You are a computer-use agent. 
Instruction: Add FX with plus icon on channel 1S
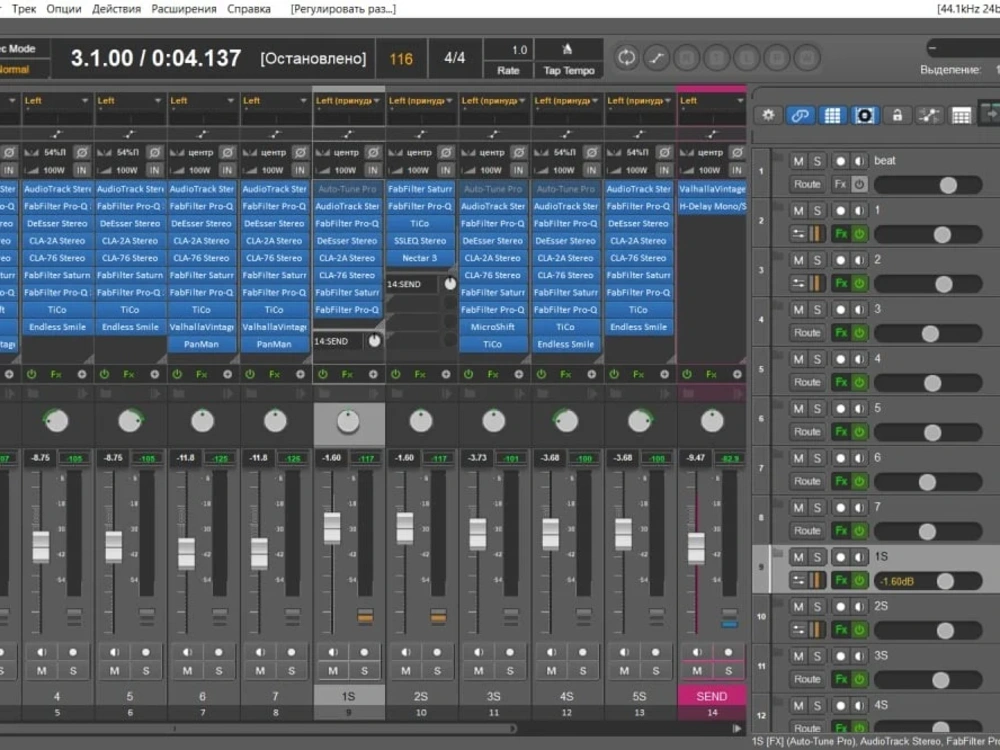pos(373,374)
